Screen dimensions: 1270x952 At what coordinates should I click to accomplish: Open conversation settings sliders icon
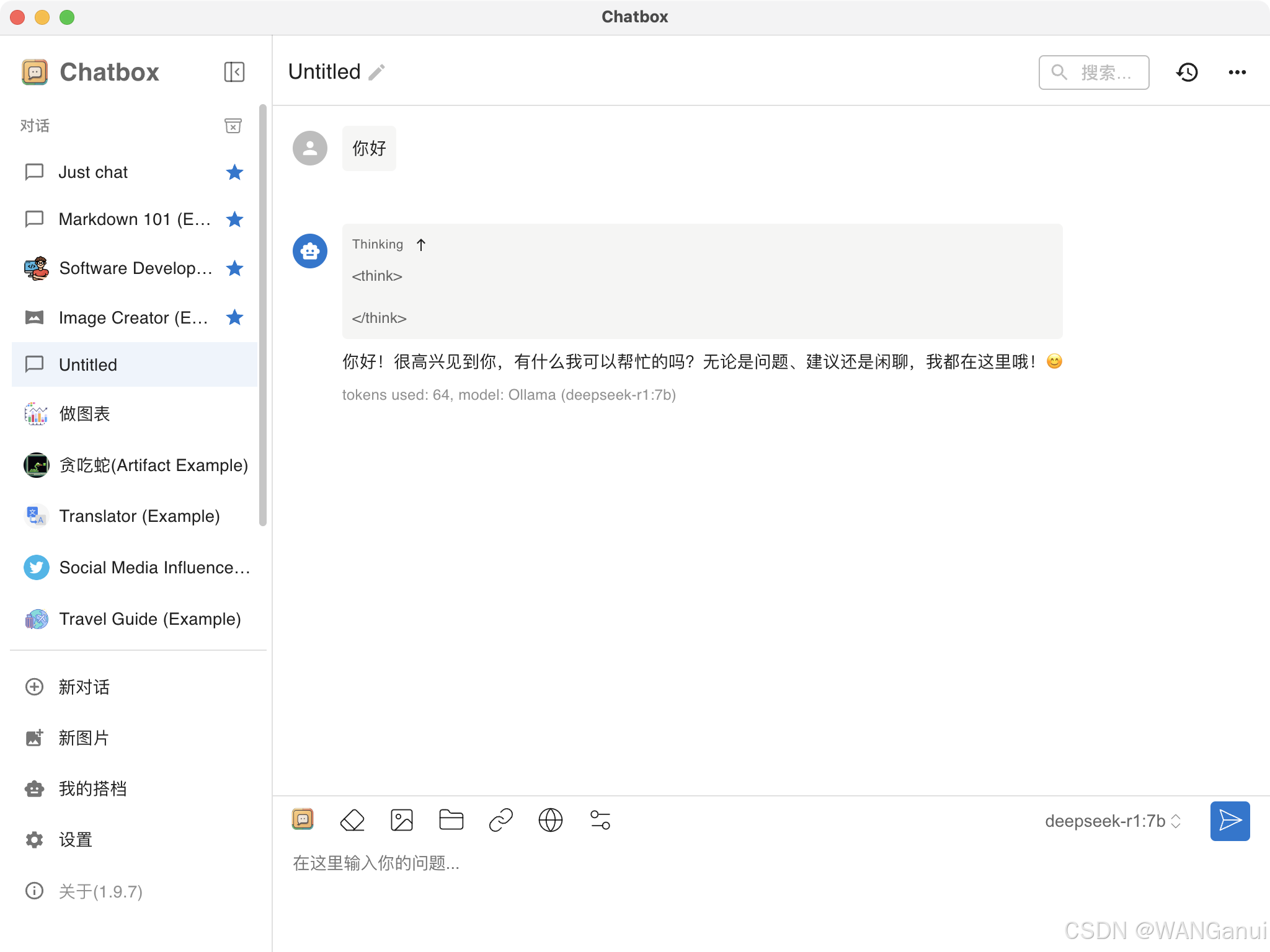pyautogui.click(x=600, y=820)
